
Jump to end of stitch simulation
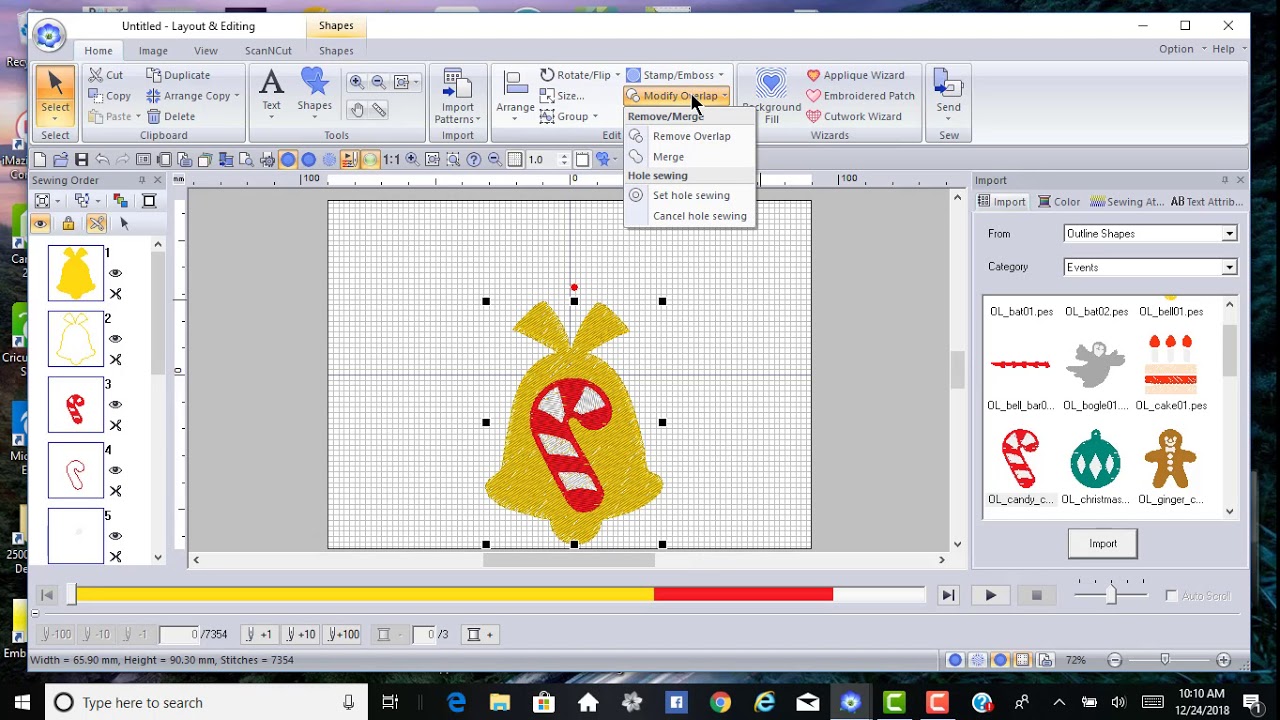[x=947, y=596]
